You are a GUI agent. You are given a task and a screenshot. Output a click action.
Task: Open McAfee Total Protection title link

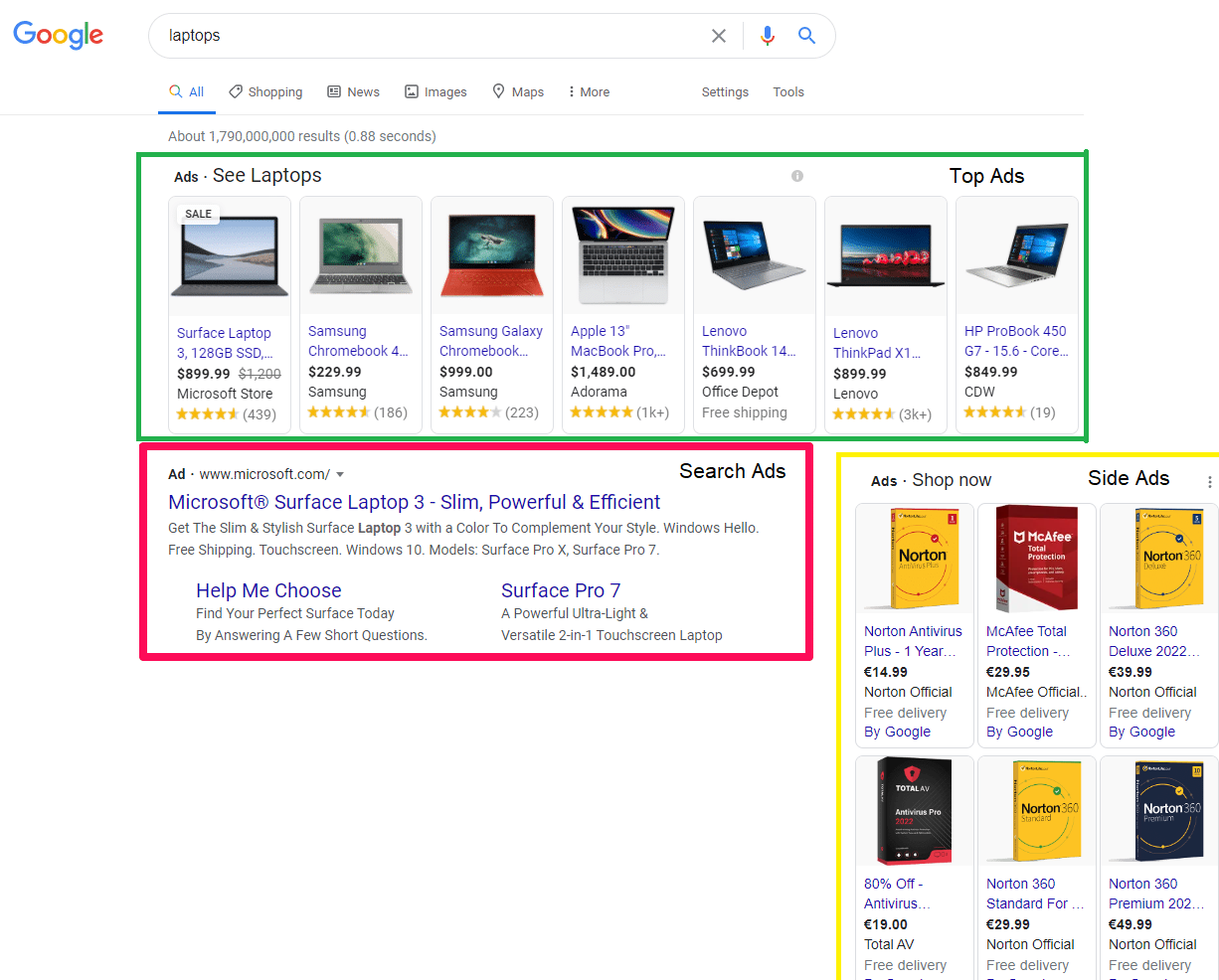tap(1028, 641)
